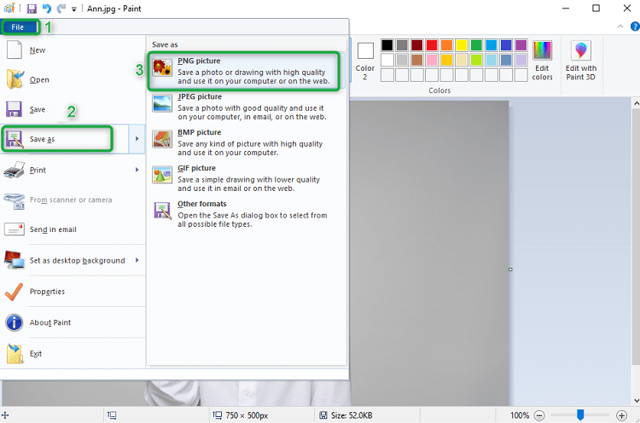Open the Customize Quick Access Toolbar arrow
The image size is (640, 423).
(x=74, y=9)
